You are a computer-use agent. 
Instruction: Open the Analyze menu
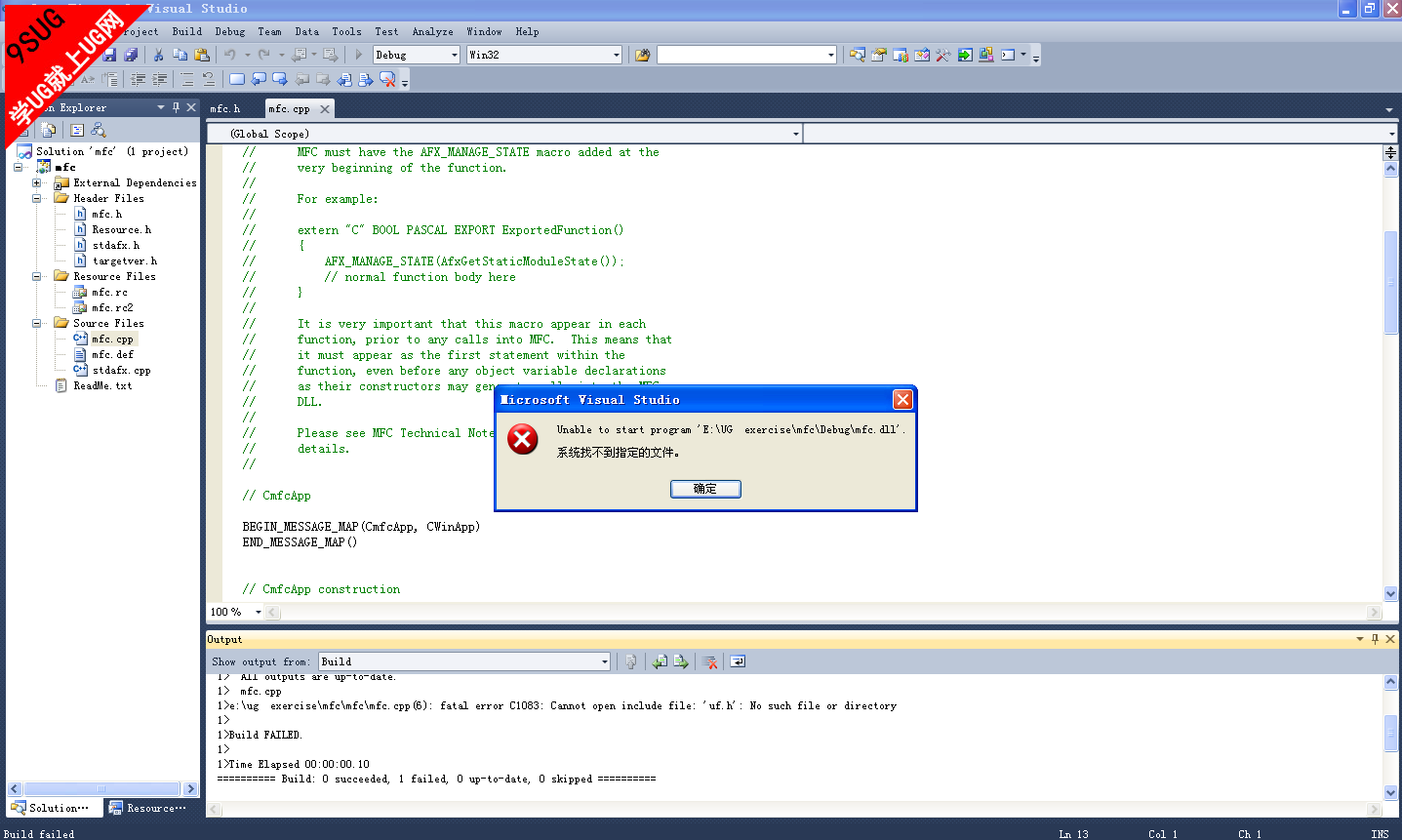pyautogui.click(x=432, y=31)
